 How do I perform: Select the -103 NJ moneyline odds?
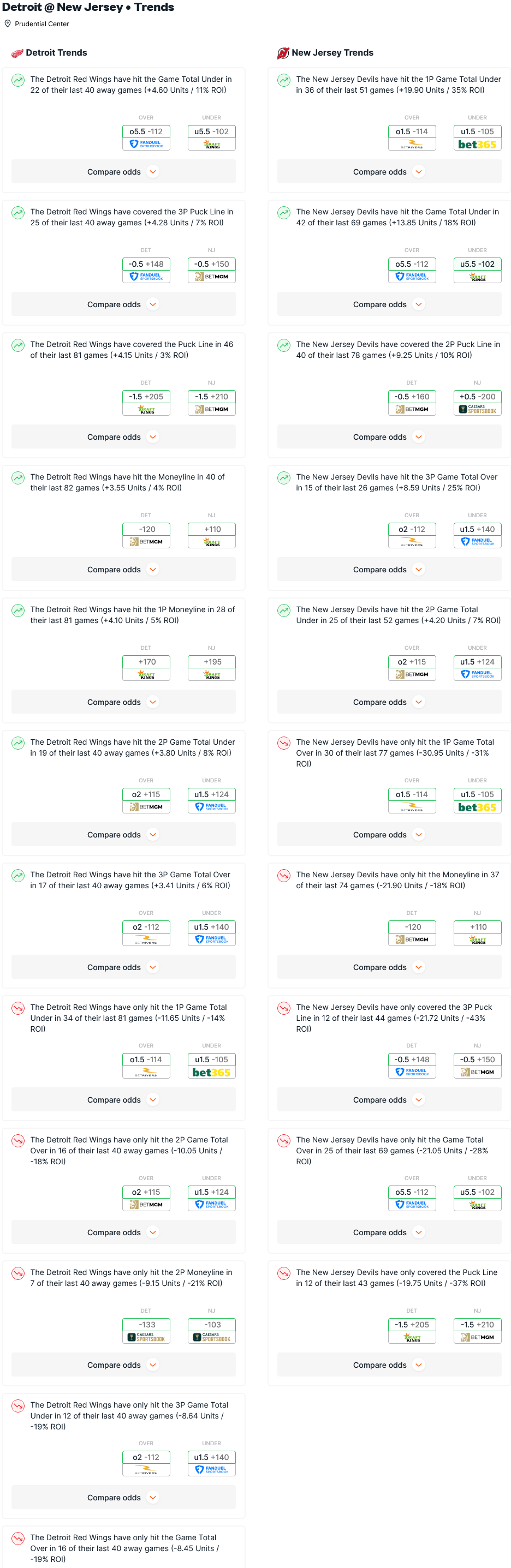point(211,1325)
